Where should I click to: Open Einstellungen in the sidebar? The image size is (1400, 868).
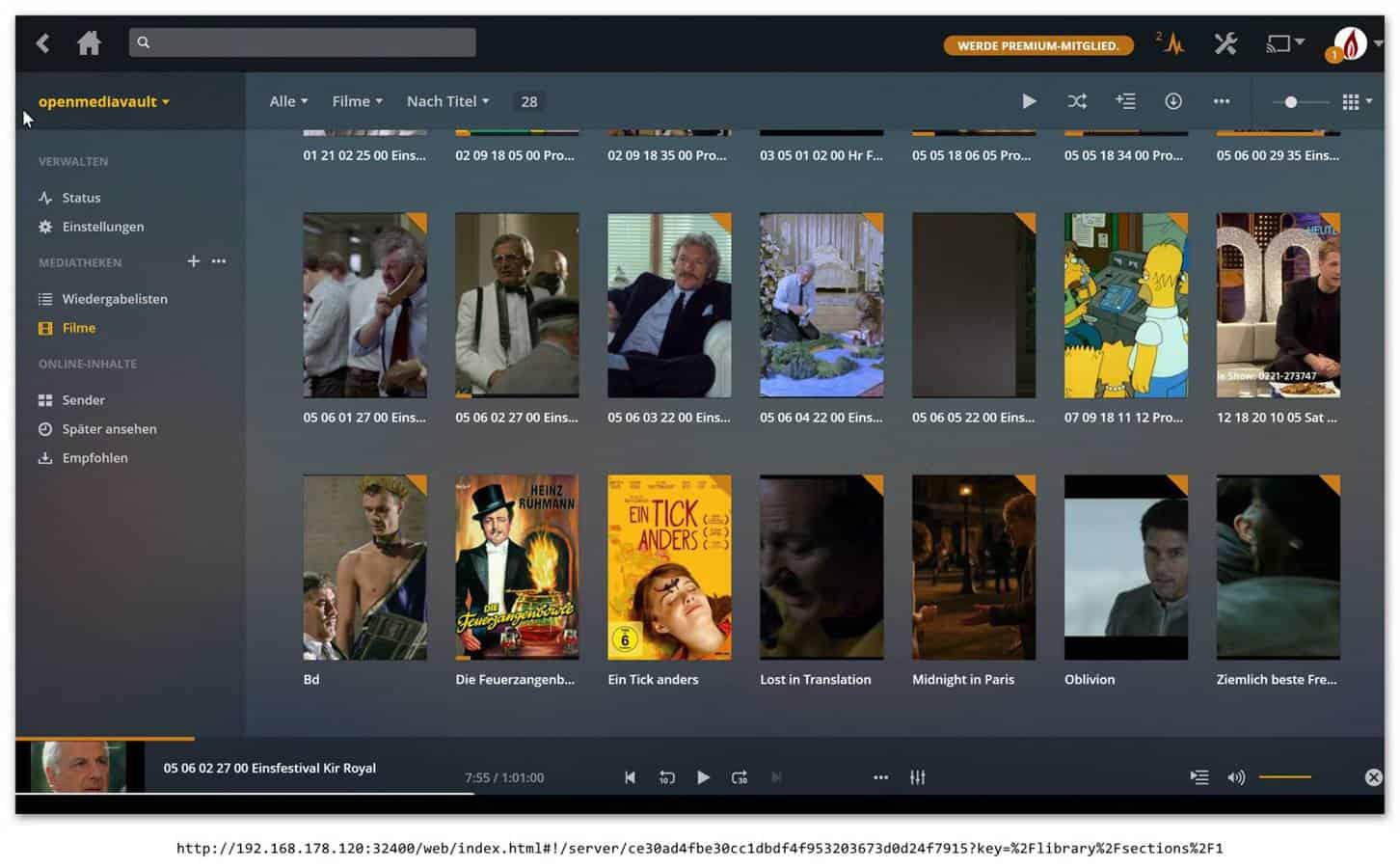[x=102, y=227]
